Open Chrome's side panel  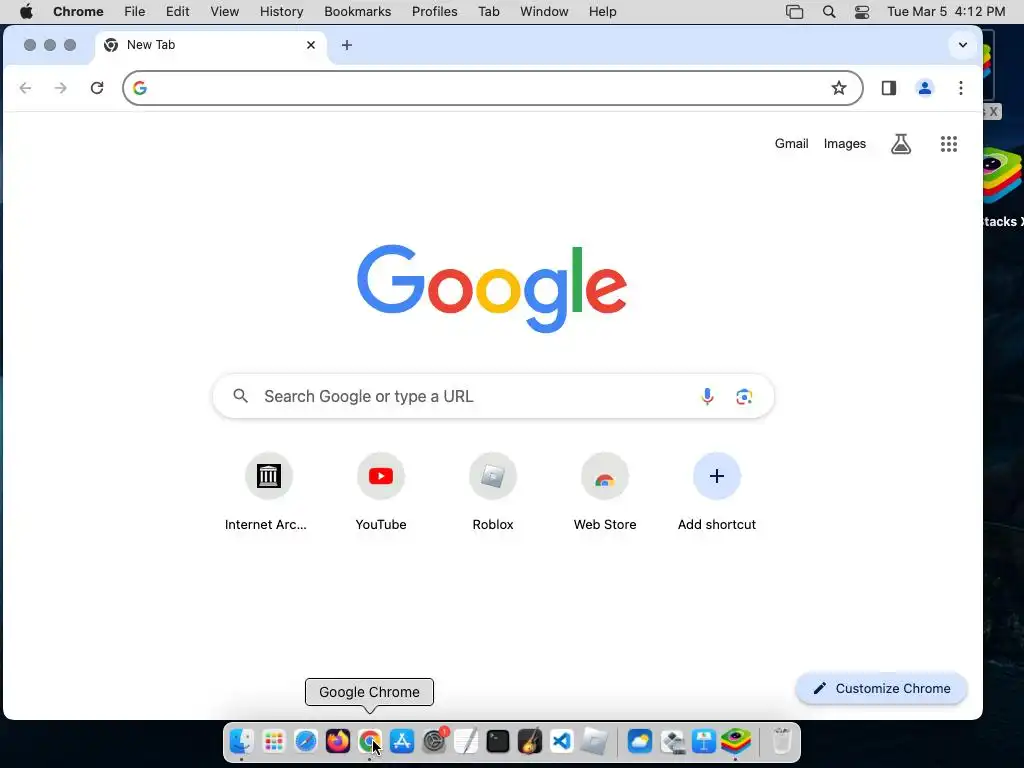tap(889, 88)
